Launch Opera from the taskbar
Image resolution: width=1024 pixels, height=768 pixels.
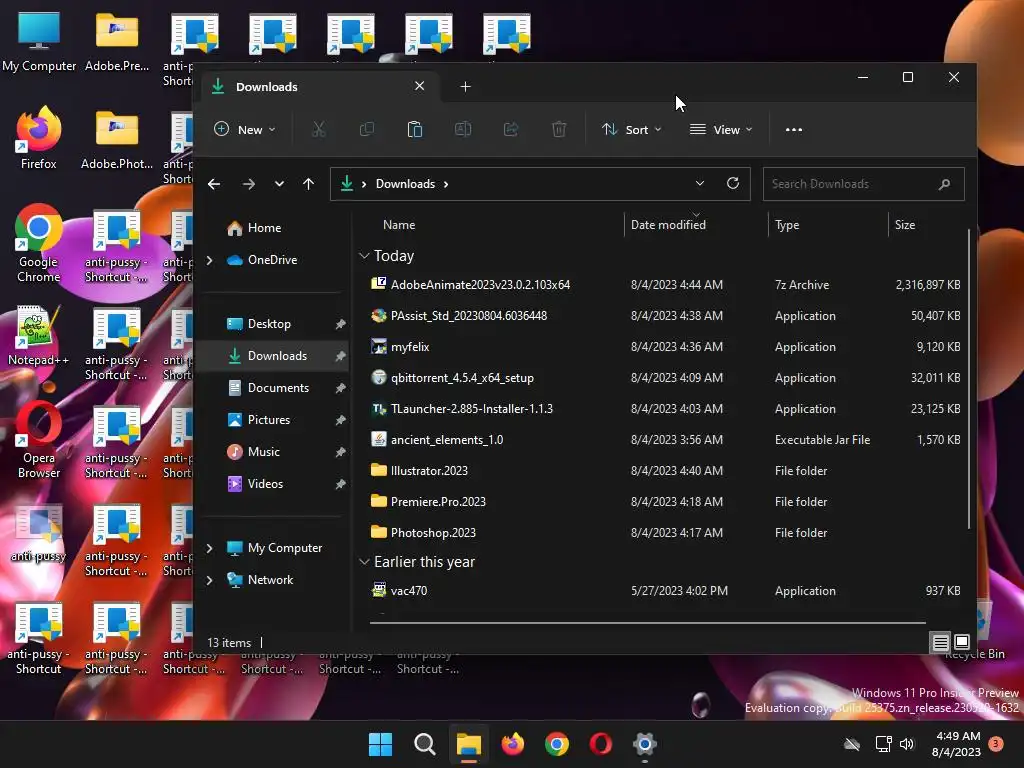click(x=601, y=744)
